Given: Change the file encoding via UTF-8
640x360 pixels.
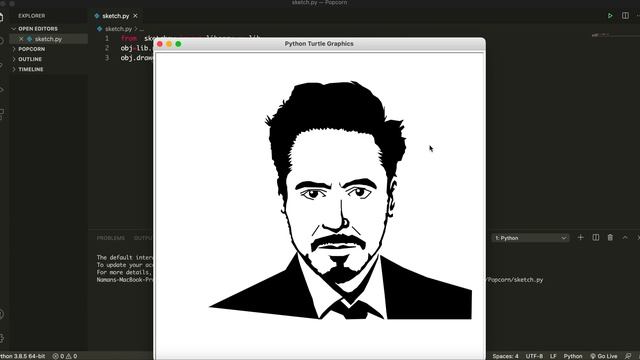Looking at the screenshot, I should (x=534, y=356).
